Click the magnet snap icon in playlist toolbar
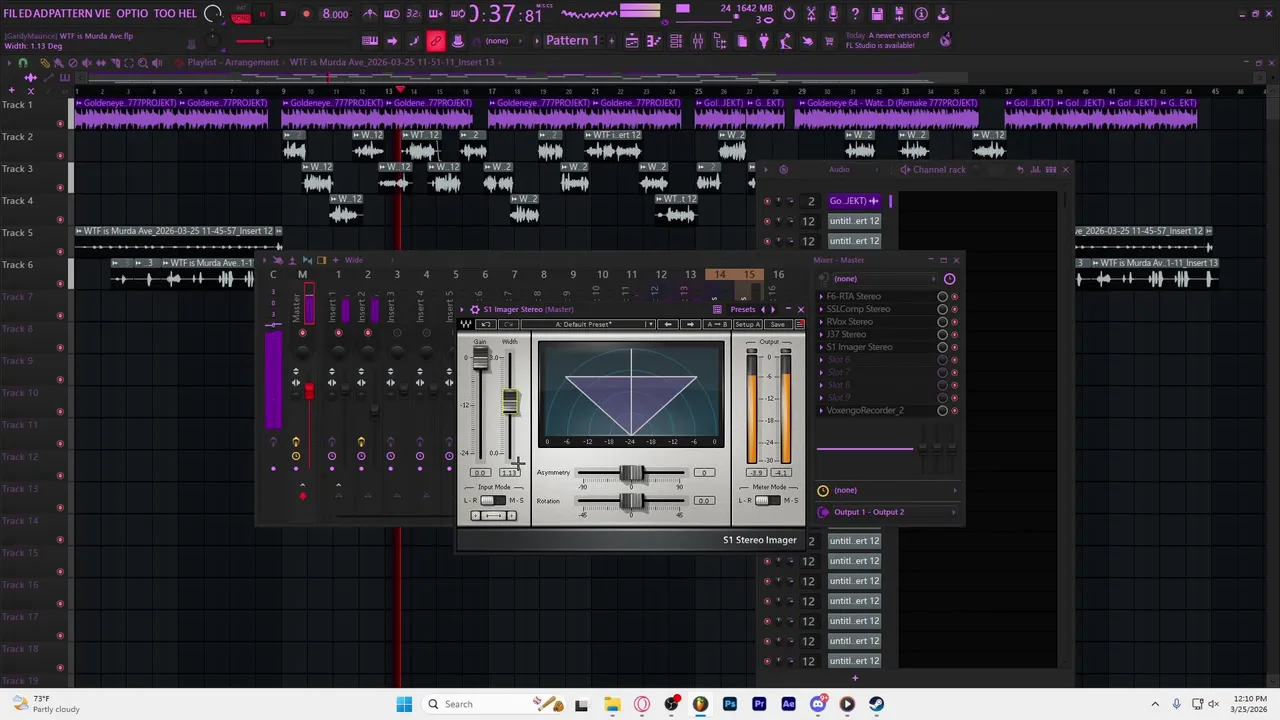This screenshot has height=720, width=1280. pyautogui.click(x=23, y=63)
